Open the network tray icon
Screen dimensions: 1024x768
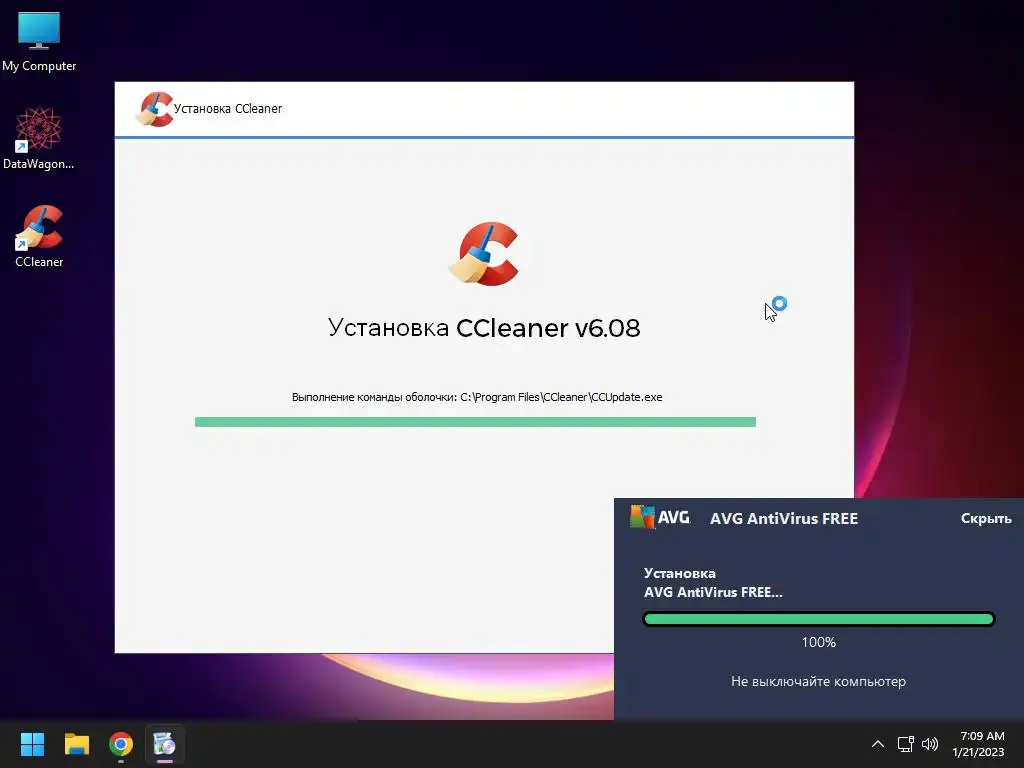(x=905, y=744)
